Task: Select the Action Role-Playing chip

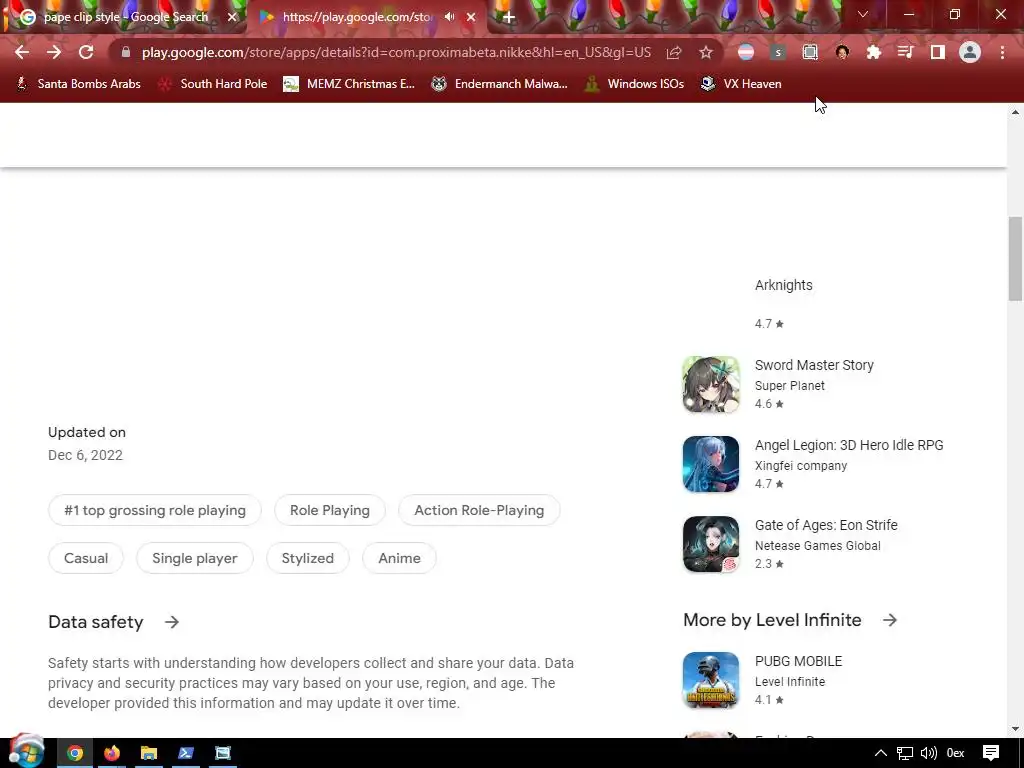Action: 479,510
